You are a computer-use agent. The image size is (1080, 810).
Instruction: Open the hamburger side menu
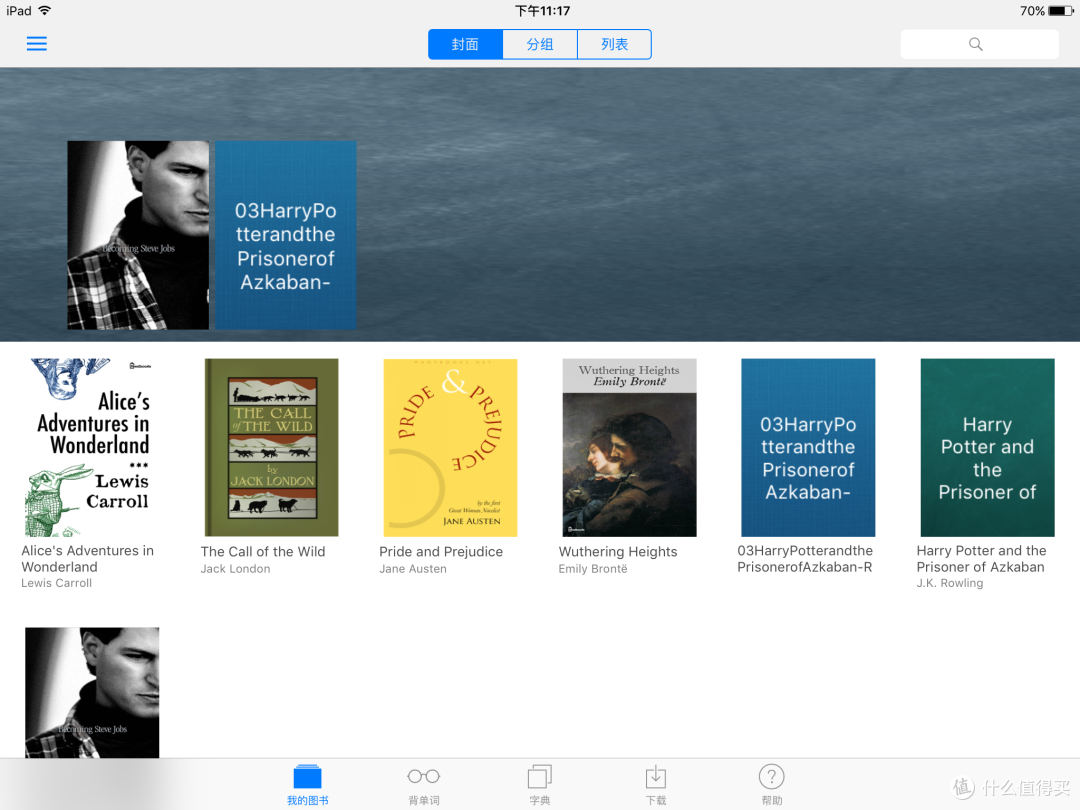[x=37, y=44]
